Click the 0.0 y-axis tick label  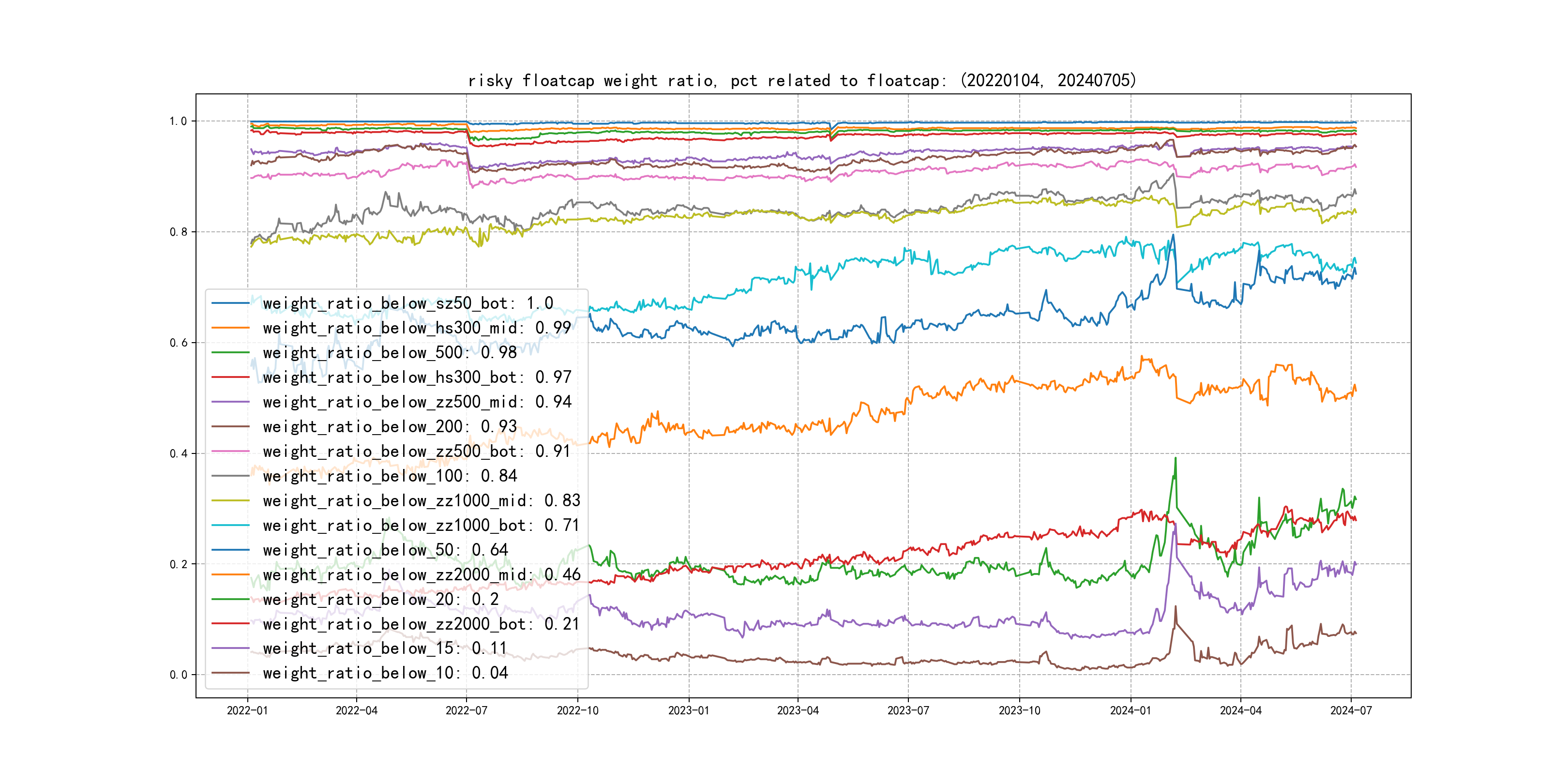pyautogui.click(x=179, y=675)
